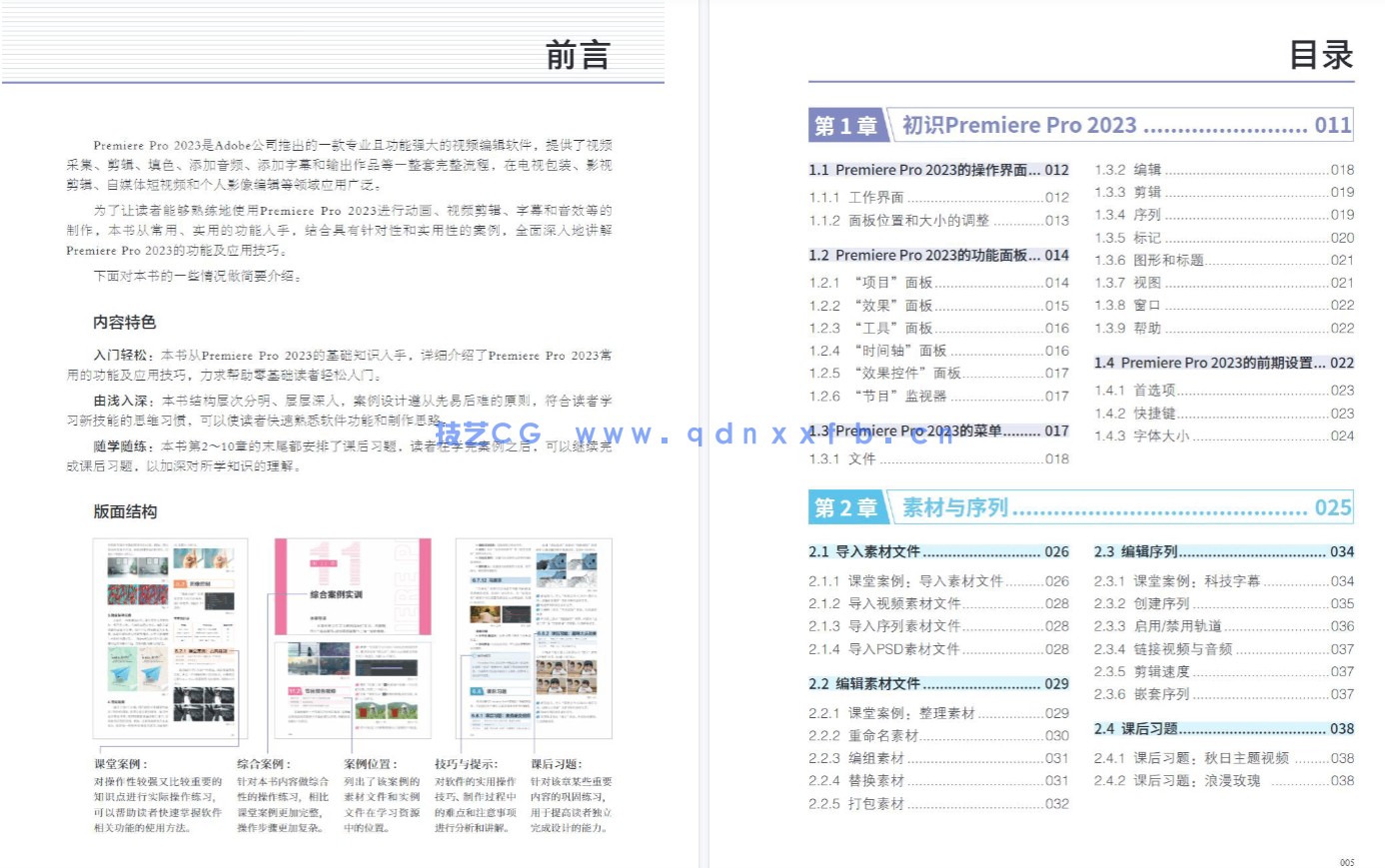Screen dimensions: 1385x868
Task: Click the 前言 page title
Action: [x=578, y=55]
